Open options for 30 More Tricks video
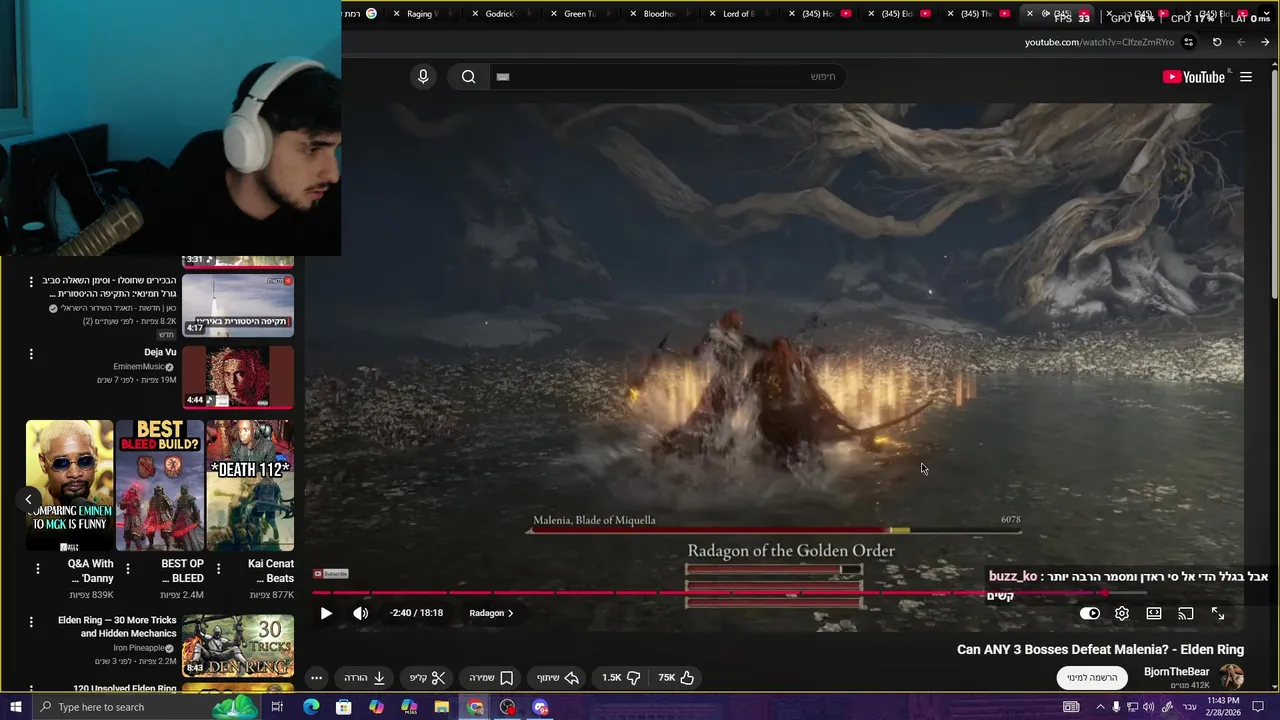This screenshot has height=720, width=1280. (31, 622)
